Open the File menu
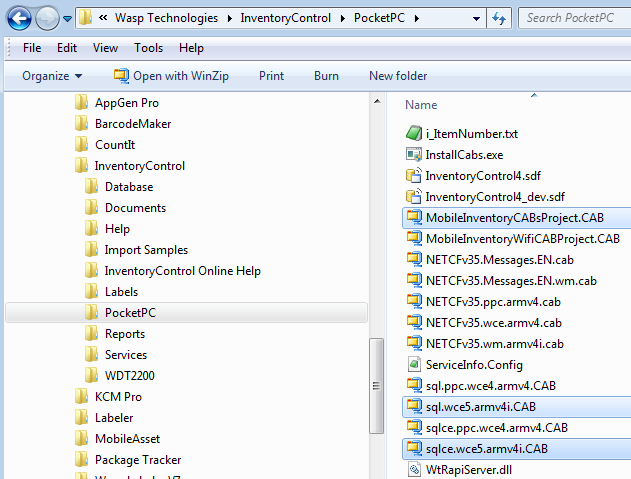The width and height of the screenshot is (631, 479). click(32, 48)
